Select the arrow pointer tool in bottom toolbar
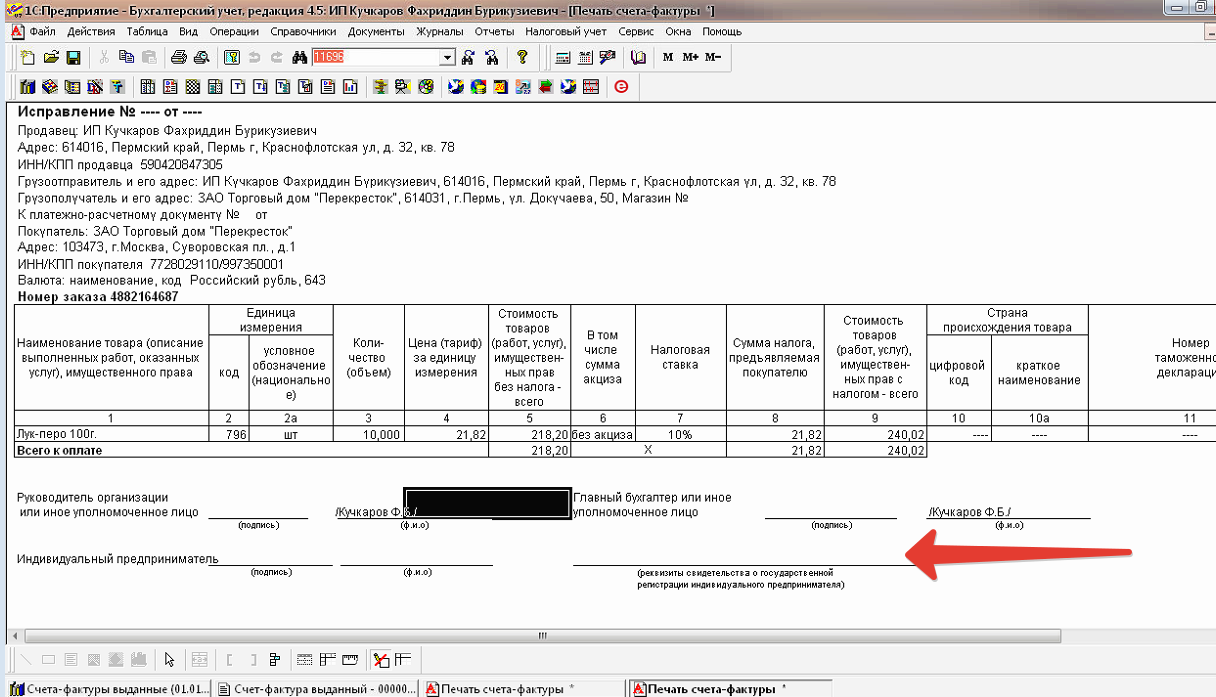 click(169, 659)
